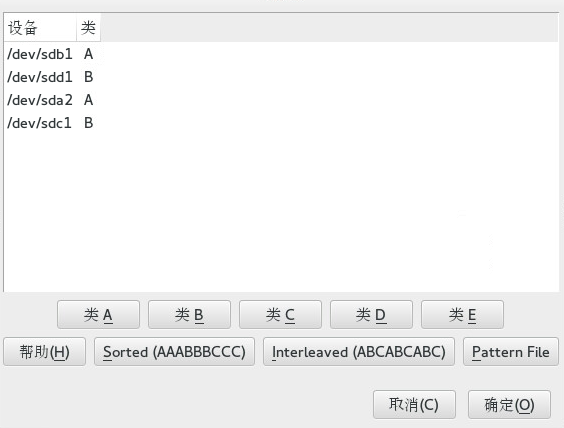Open the Pattern File button
This screenshot has height=428, width=564.
click(x=511, y=352)
